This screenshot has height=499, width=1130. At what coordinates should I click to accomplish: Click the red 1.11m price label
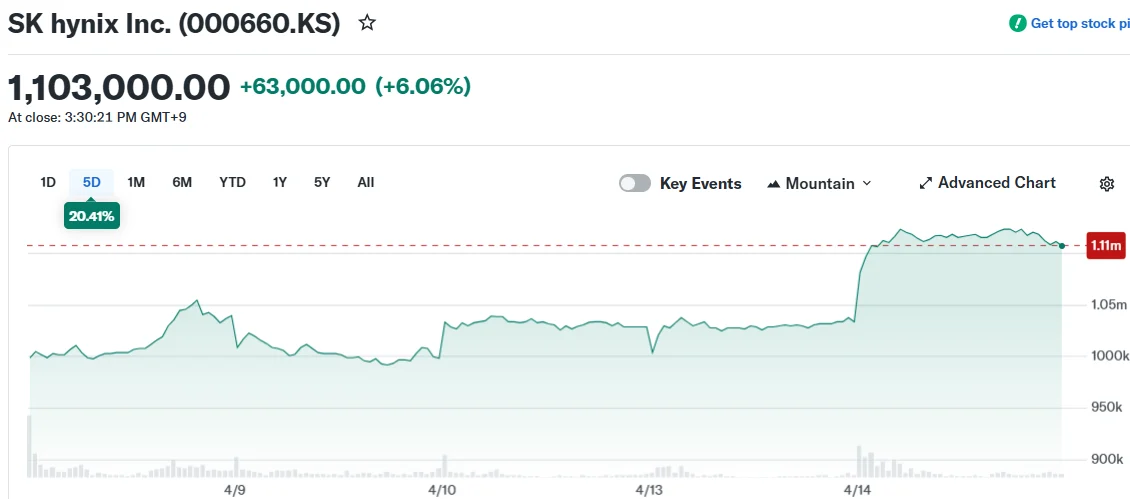pyautogui.click(x=1106, y=245)
